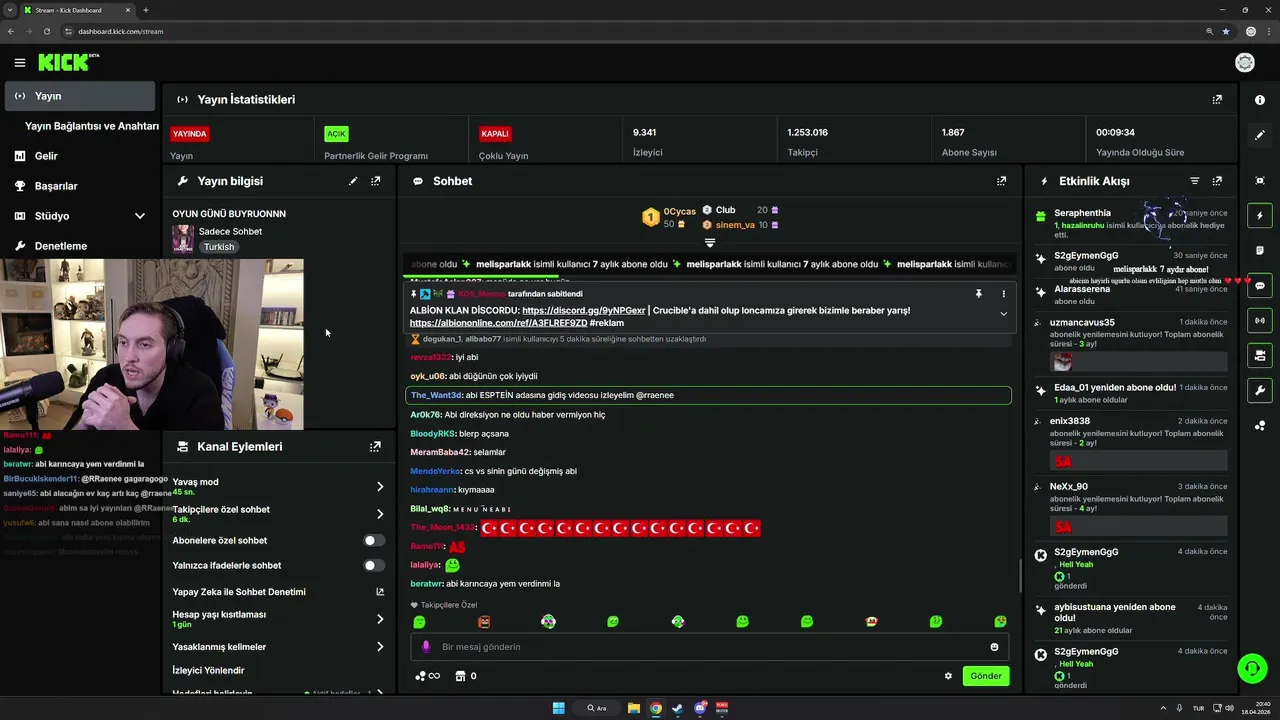Click the notes icon in right rail
This screenshot has height=720, width=1280.
[1260, 251]
